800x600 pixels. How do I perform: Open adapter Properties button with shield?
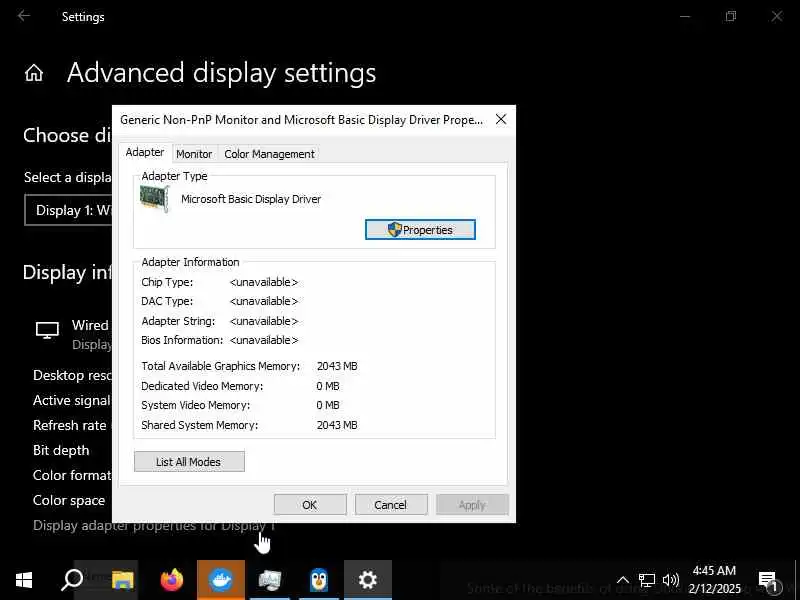click(420, 230)
